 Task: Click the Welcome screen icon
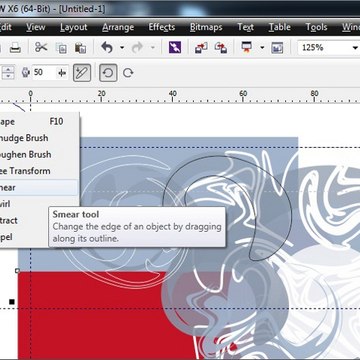(x=277, y=48)
